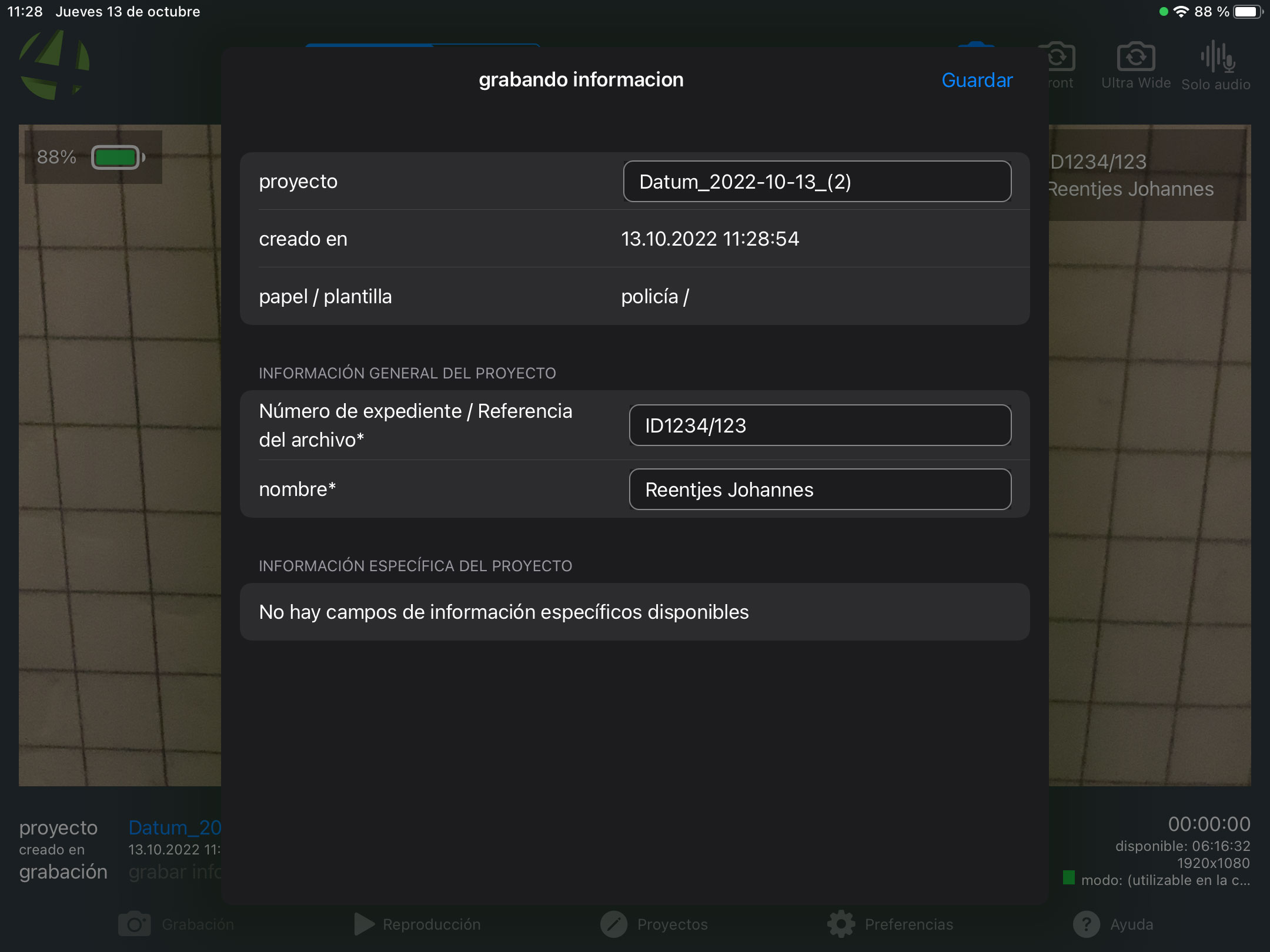The image size is (1270, 952).
Task: Click the 00:00:00 recording timer
Action: point(1209,824)
